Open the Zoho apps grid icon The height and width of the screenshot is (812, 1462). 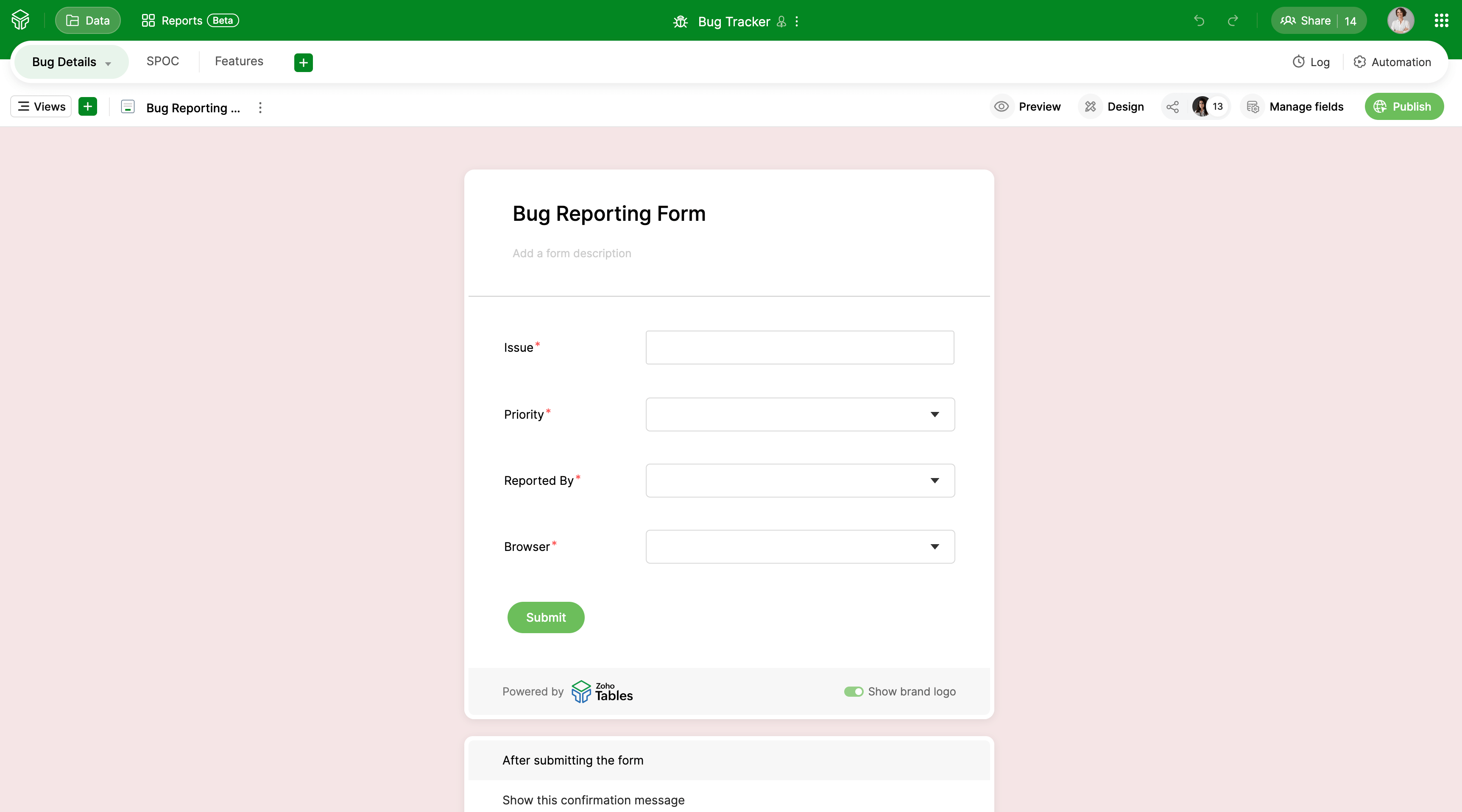1440,20
